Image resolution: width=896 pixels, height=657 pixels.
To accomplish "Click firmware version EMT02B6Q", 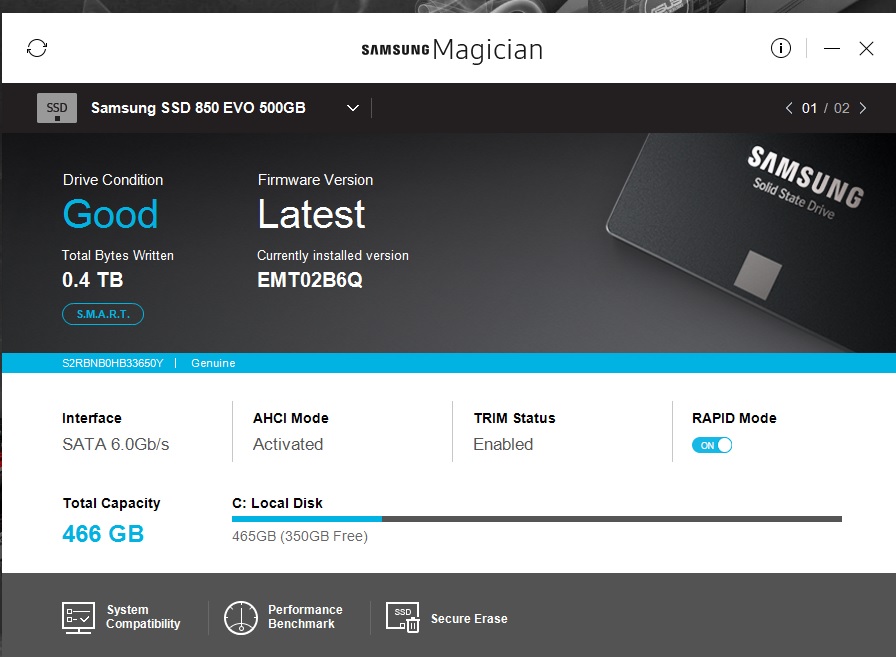I will coord(310,280).
